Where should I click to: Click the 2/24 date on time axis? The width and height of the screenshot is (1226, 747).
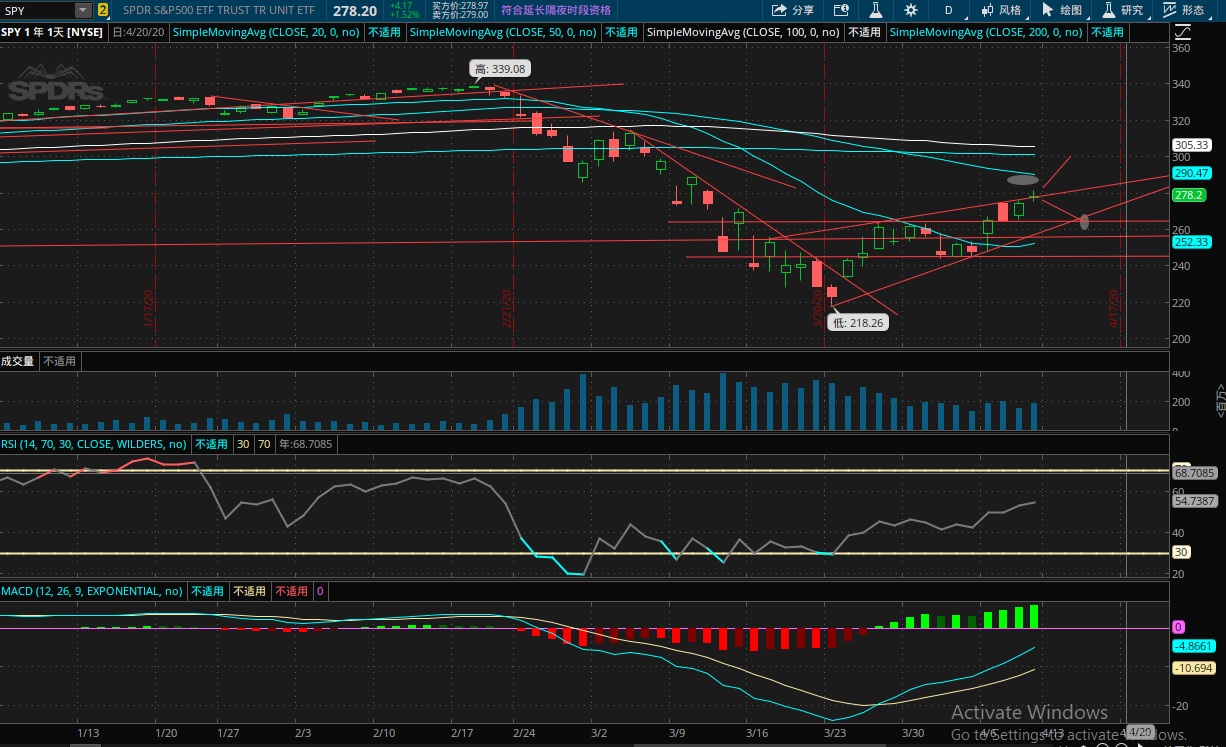(524, 733)
